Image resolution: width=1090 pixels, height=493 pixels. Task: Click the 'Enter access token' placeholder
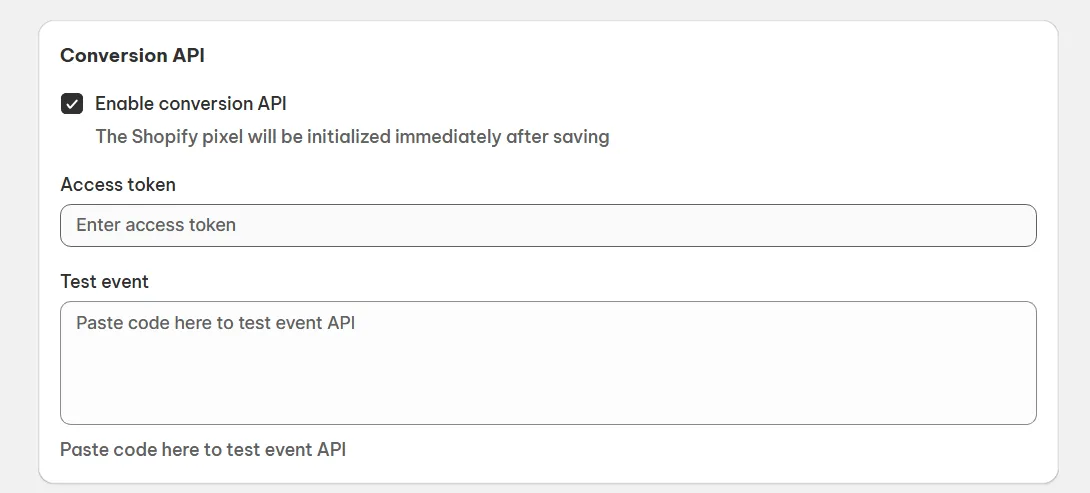click(x=156, y=225)
